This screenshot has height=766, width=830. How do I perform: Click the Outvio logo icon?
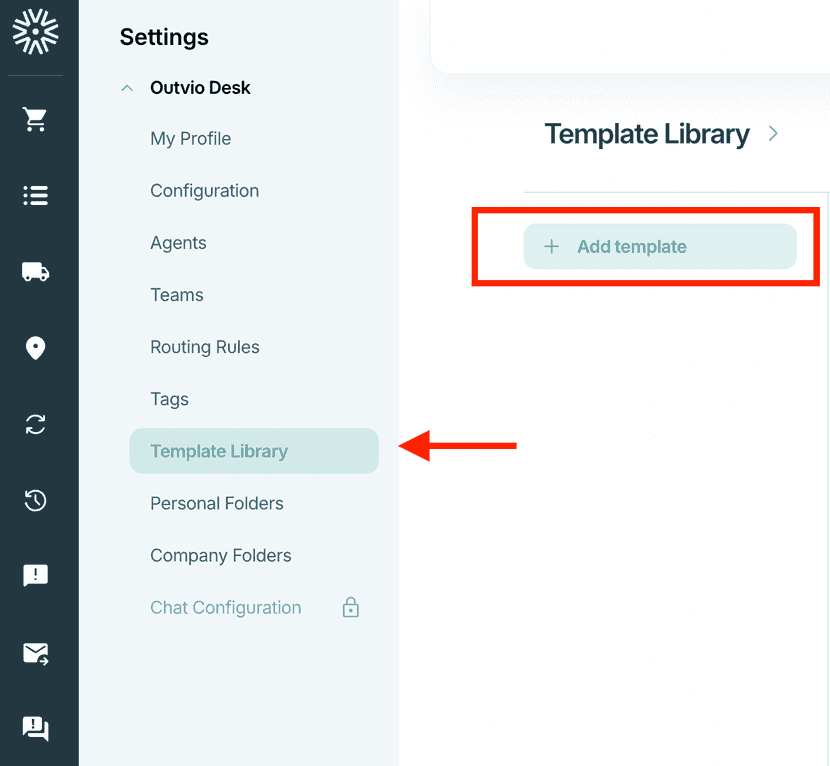35,32
